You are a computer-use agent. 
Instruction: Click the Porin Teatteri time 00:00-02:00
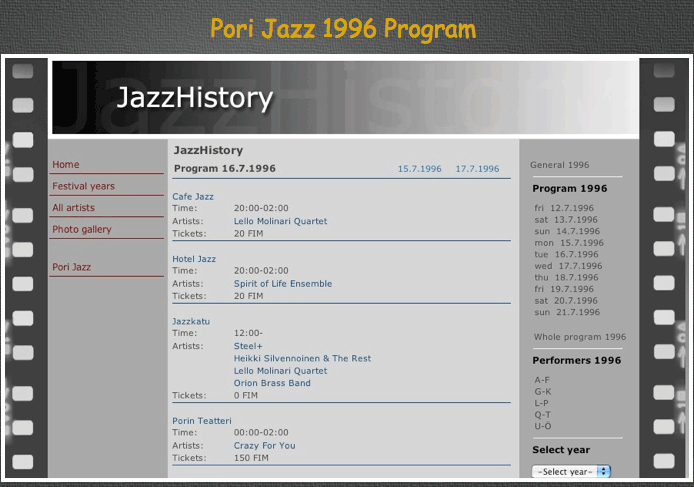pyautogui.click(x=261, y=432)
